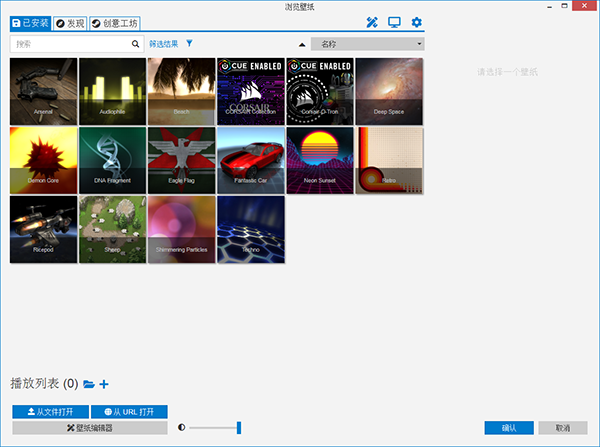This screenshot has height=447, width=600.
Task: Click the brightness contrast icon beside slider
Action: (x=182, y=427)
